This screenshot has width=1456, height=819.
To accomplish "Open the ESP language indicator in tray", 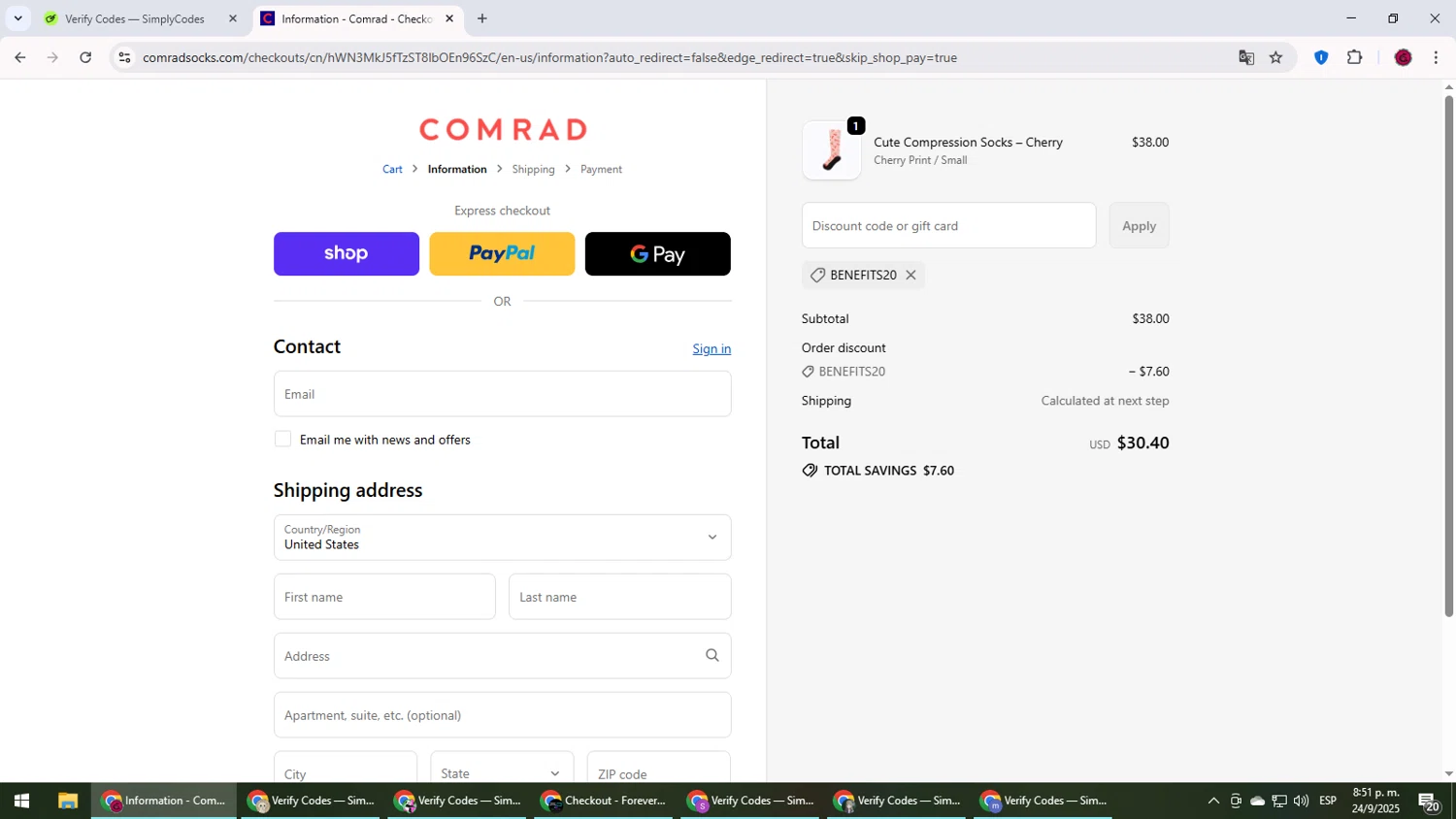I will point(1328,802).
